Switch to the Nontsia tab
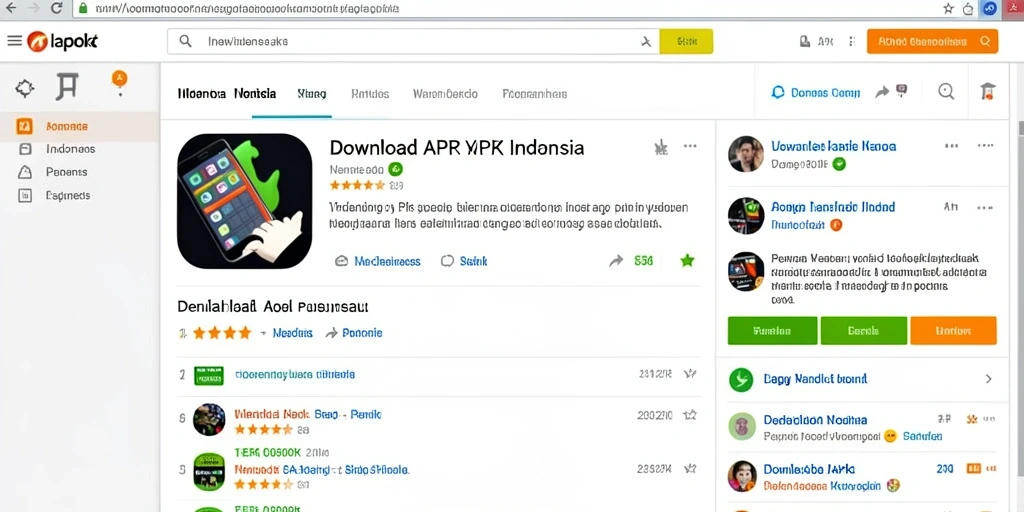This screenshot has height=512, width=1024. [x=255, y=93]
